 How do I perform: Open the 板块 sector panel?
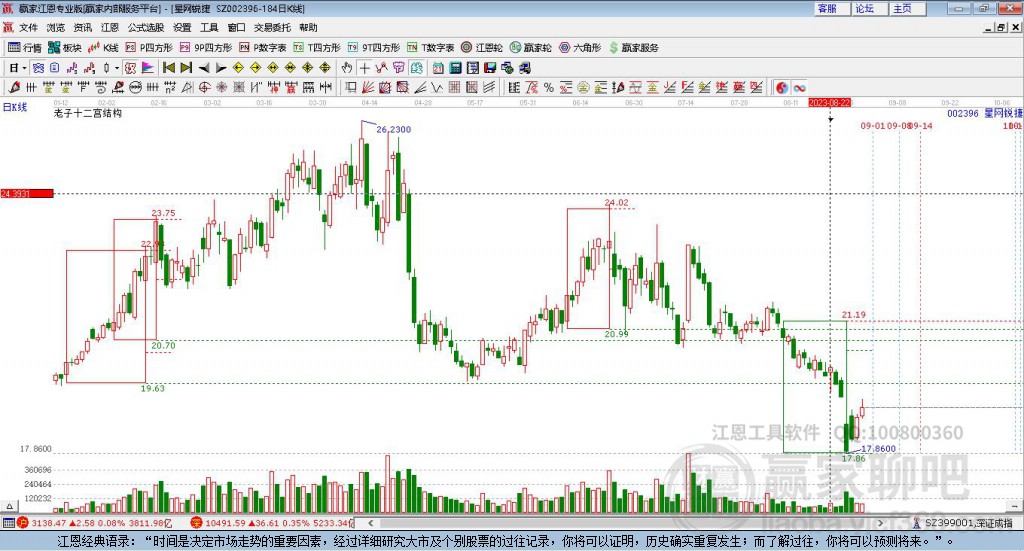65,48
